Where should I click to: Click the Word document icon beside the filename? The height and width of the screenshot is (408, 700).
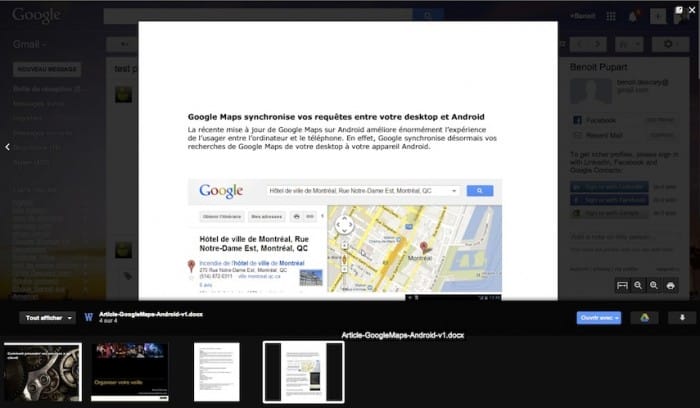[89, 317]
